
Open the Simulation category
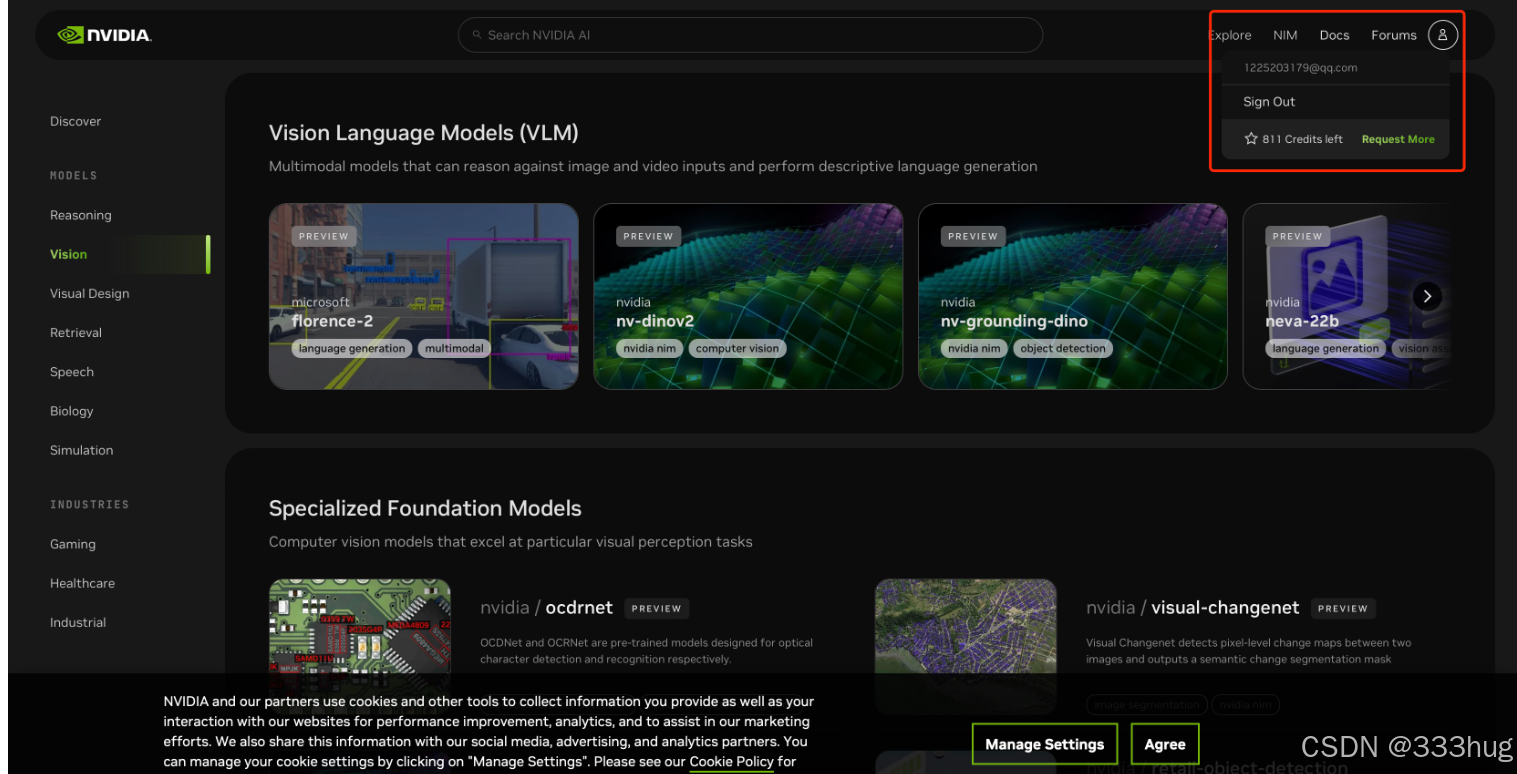pyautogui.click(x=82, y=450)
